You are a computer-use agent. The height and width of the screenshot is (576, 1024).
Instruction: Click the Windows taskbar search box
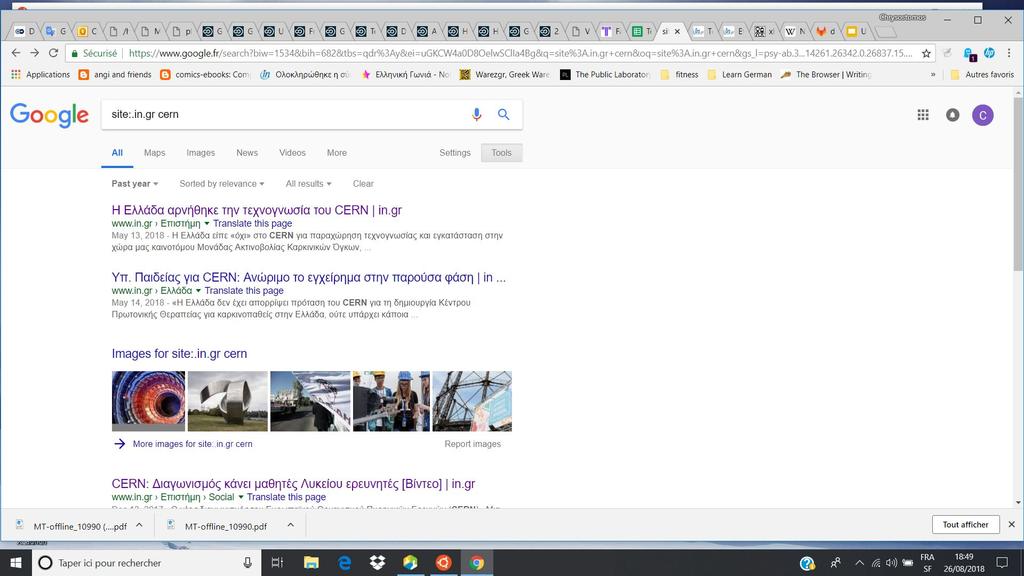(x=146, y=562)
